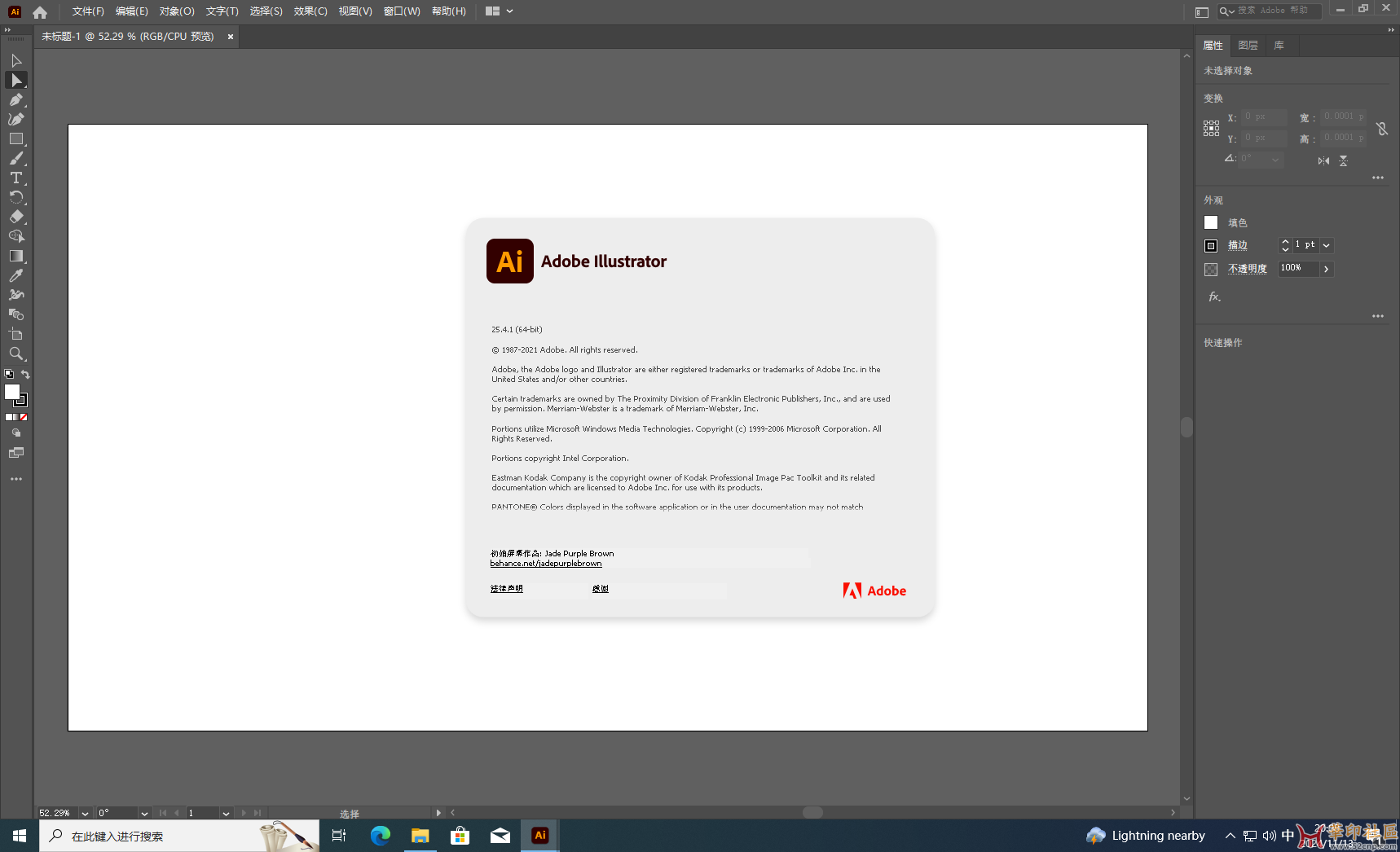1400x852 pixels.
Task: Select the Artboard tool
Action: (x=16, y=334)
